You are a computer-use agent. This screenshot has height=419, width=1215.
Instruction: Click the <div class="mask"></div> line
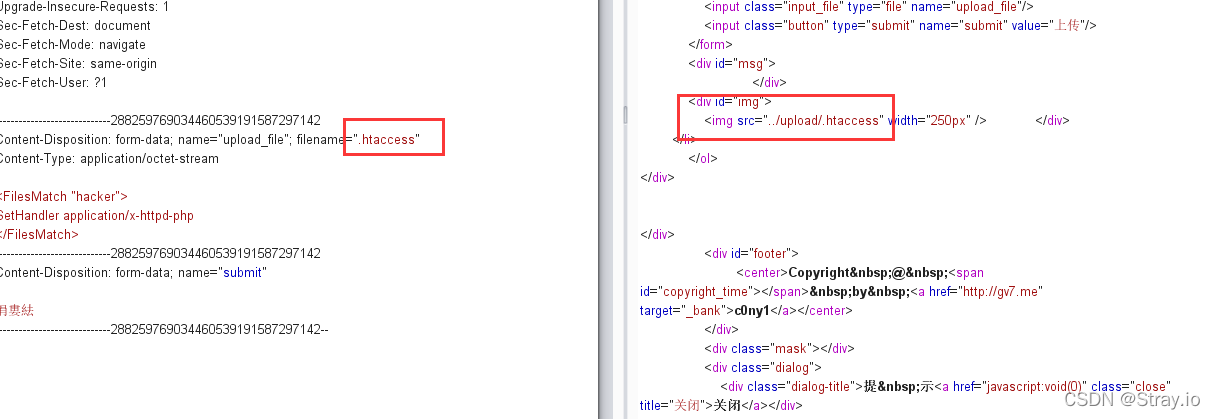[779, 349]
